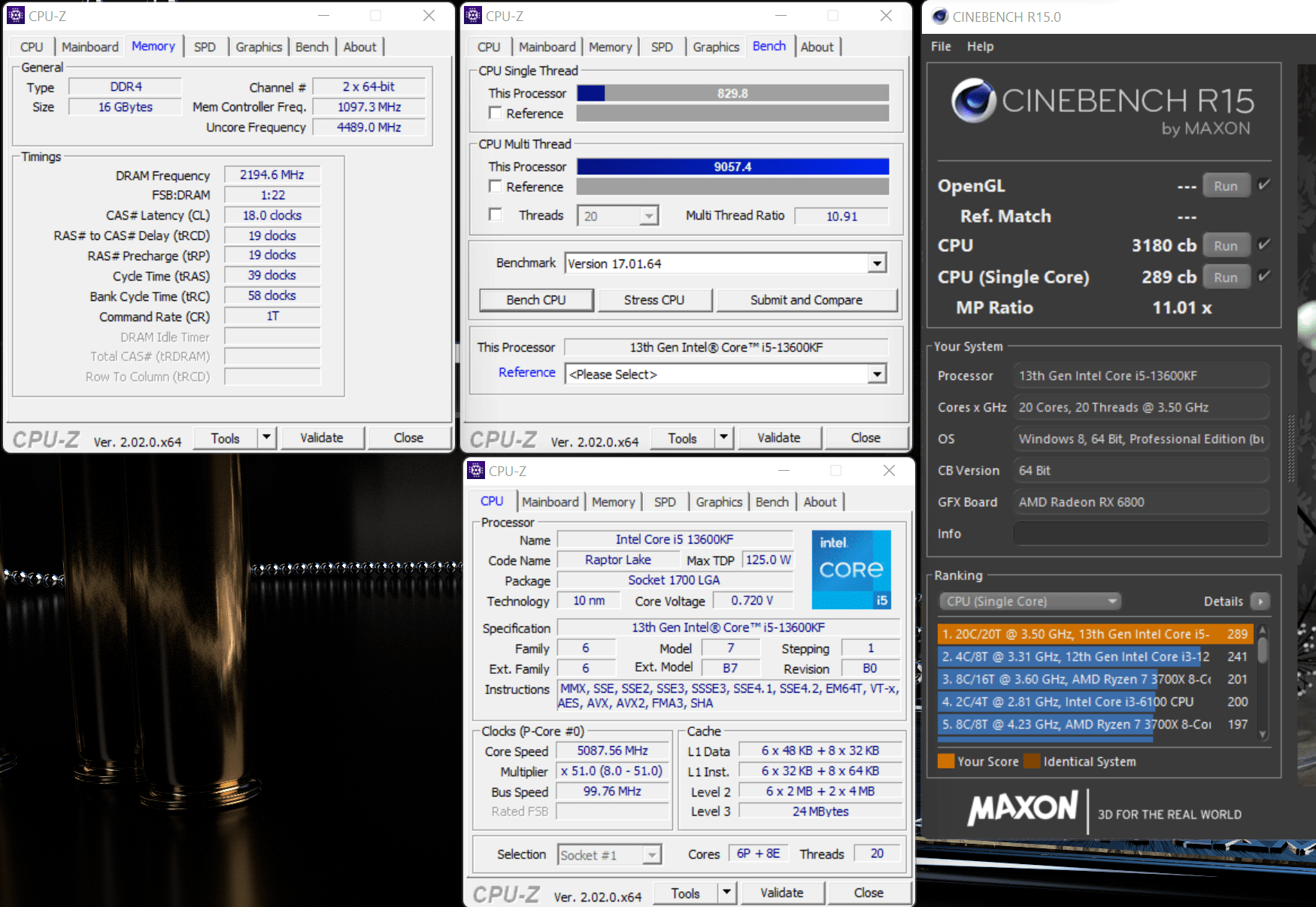Enable Reference checkbox under CPU Single Thread

pyautogui.click(x=495, y=113)
